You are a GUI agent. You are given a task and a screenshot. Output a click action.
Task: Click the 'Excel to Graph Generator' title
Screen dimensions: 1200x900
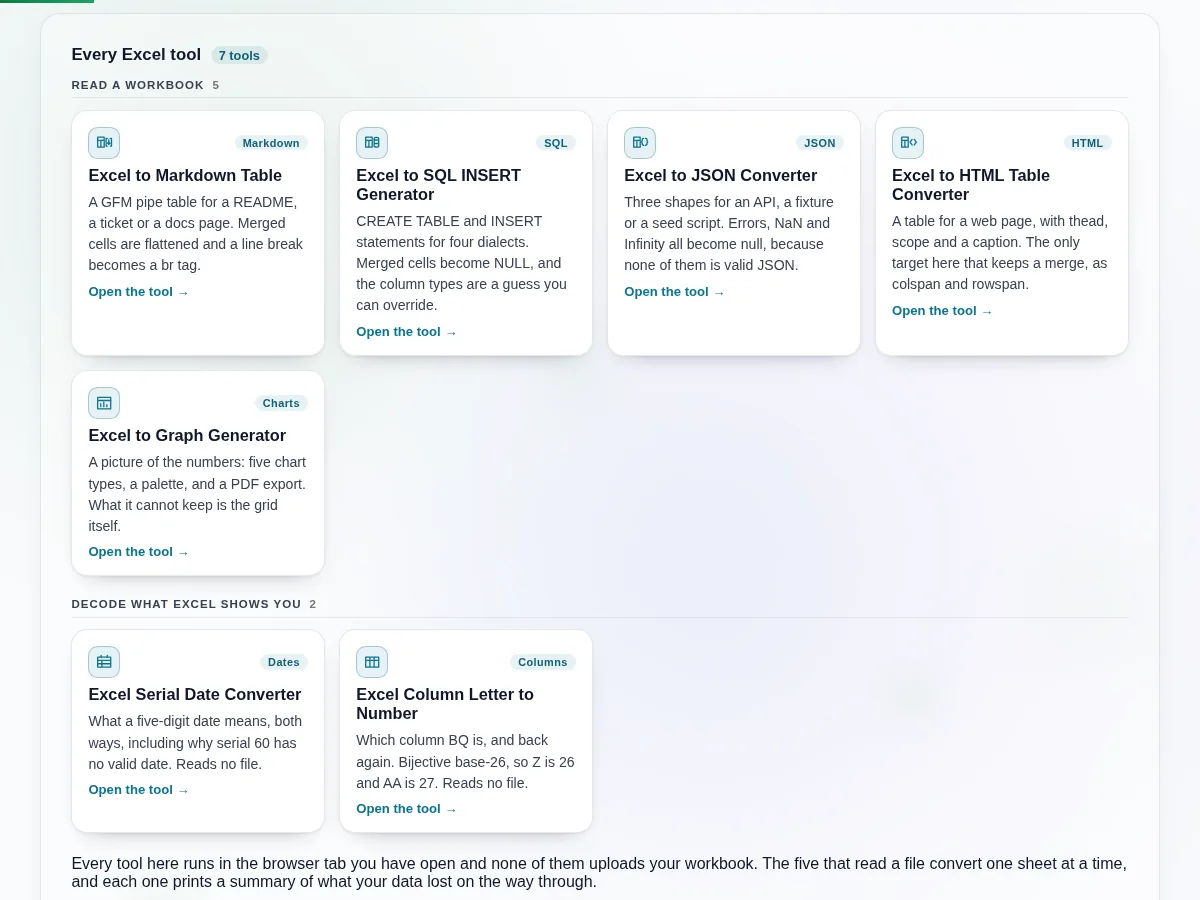click(x=187, y=436)
